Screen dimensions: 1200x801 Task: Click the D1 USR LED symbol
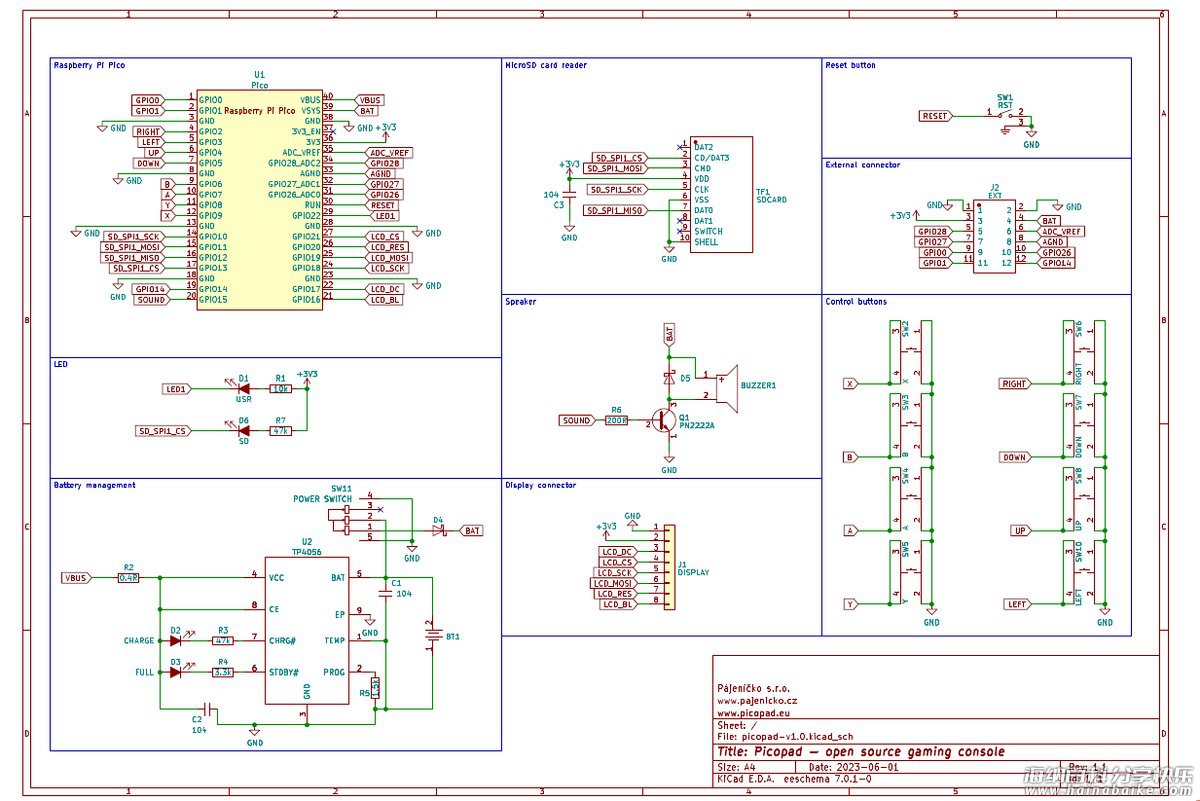coord(241,389)
